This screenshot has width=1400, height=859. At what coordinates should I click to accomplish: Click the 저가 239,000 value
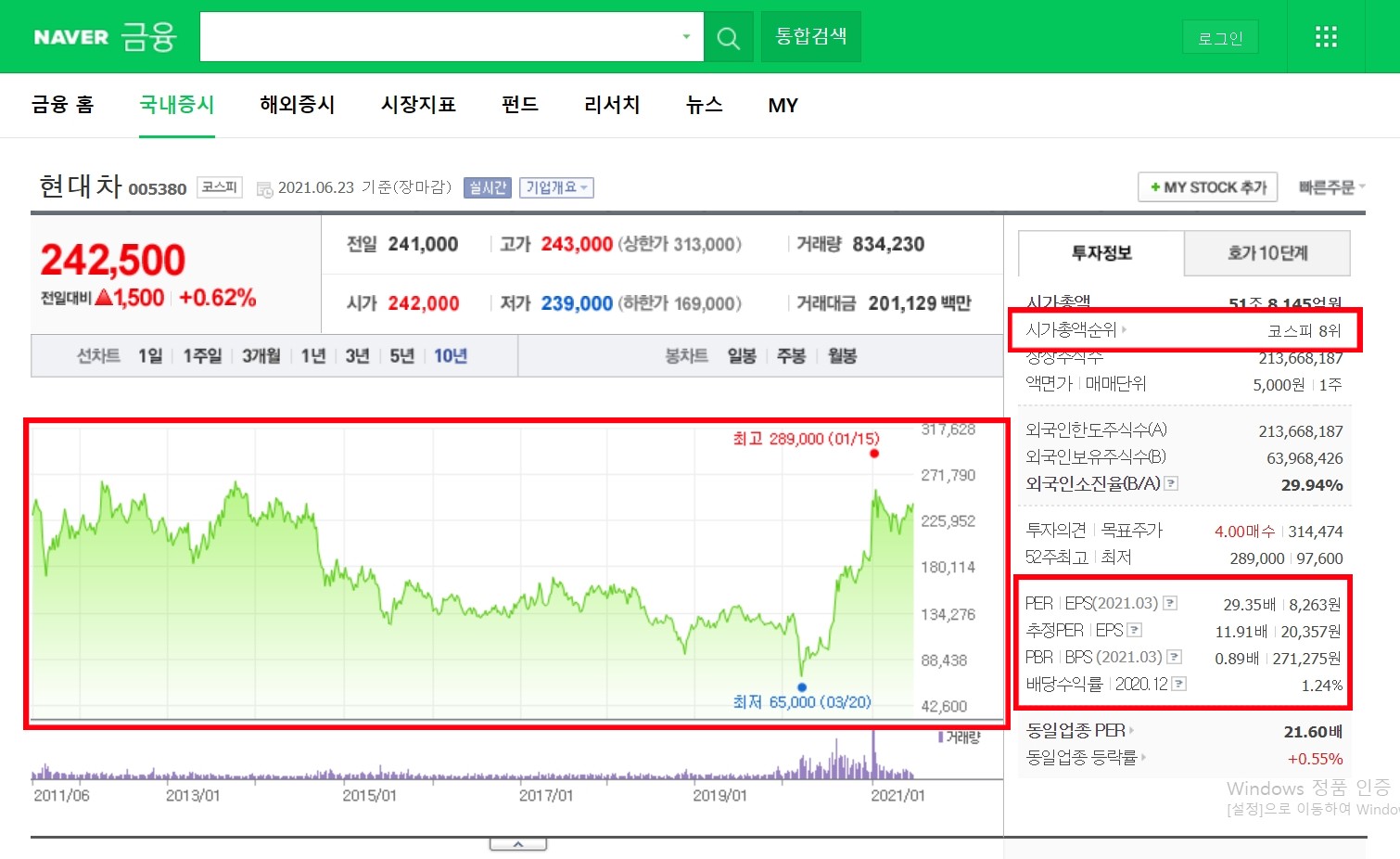577,303
